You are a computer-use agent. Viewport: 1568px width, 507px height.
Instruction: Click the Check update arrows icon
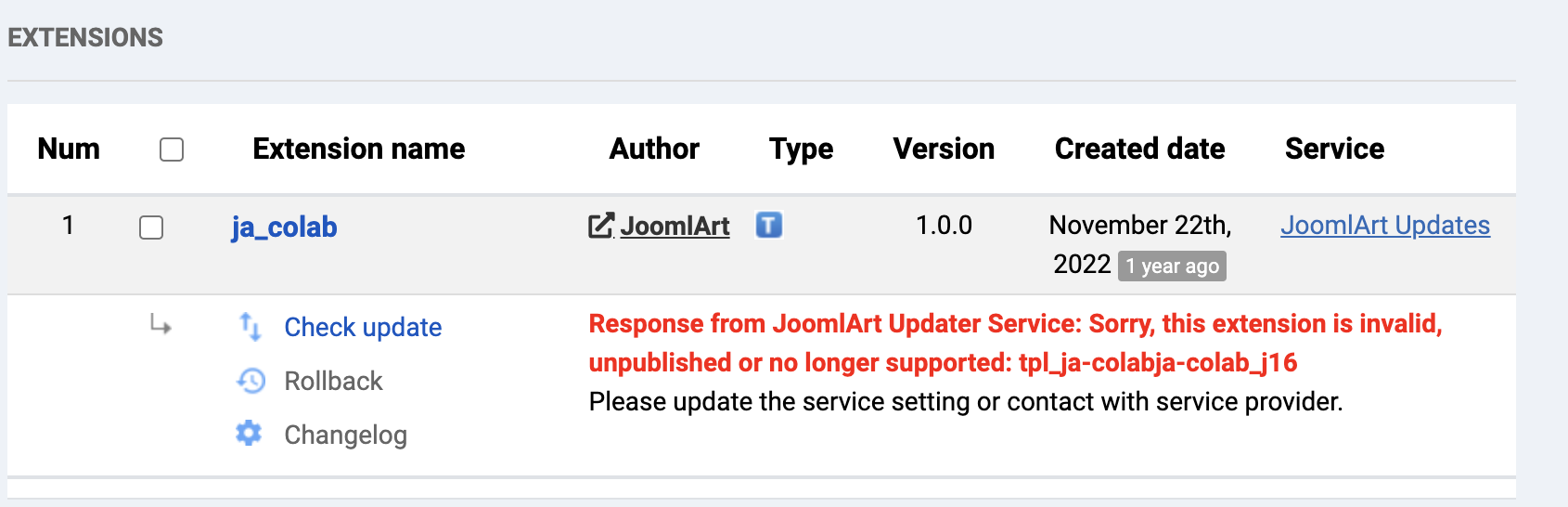[251, 326]
